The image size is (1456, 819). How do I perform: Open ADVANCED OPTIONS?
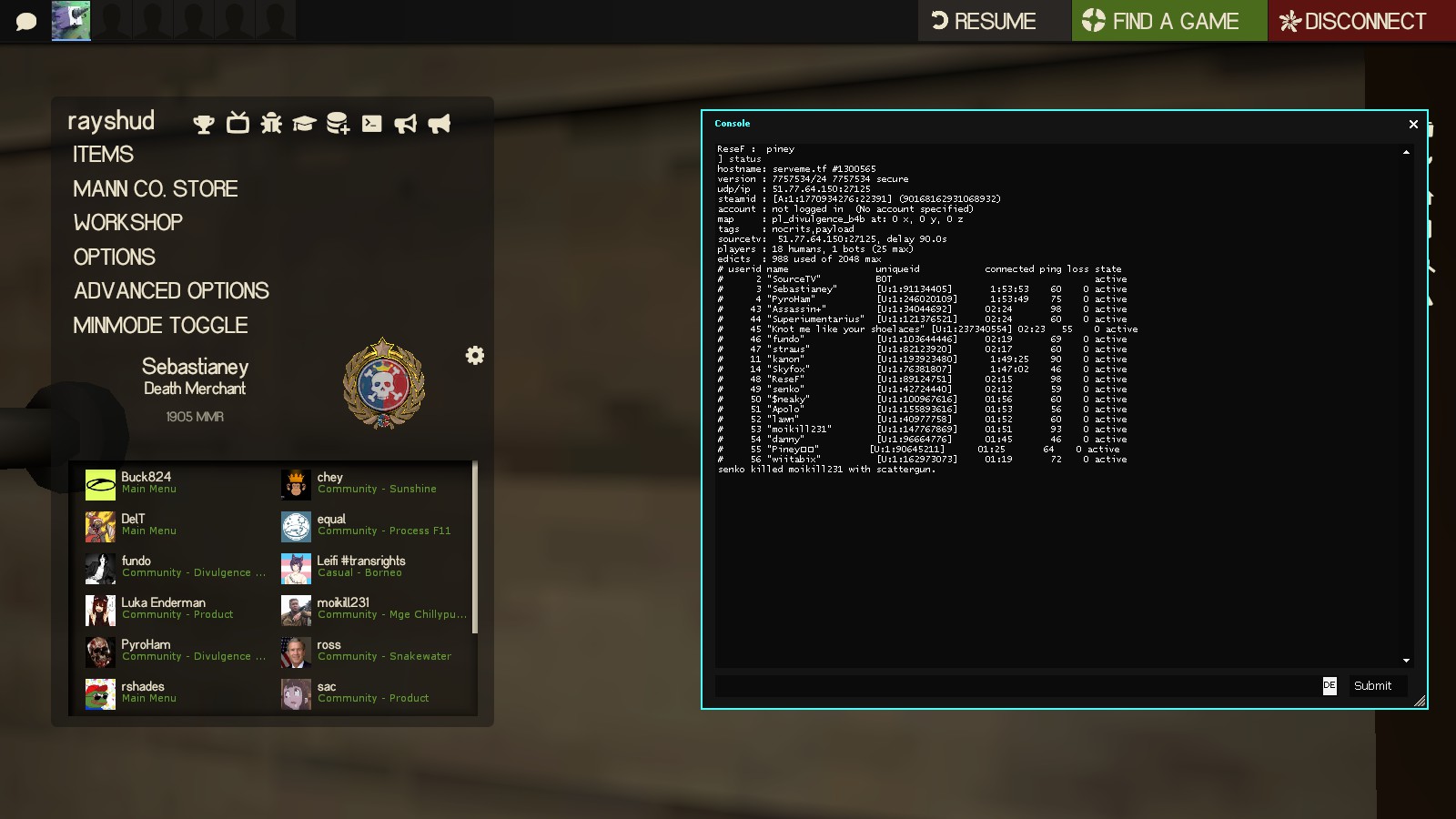click(x=171, y=291)
